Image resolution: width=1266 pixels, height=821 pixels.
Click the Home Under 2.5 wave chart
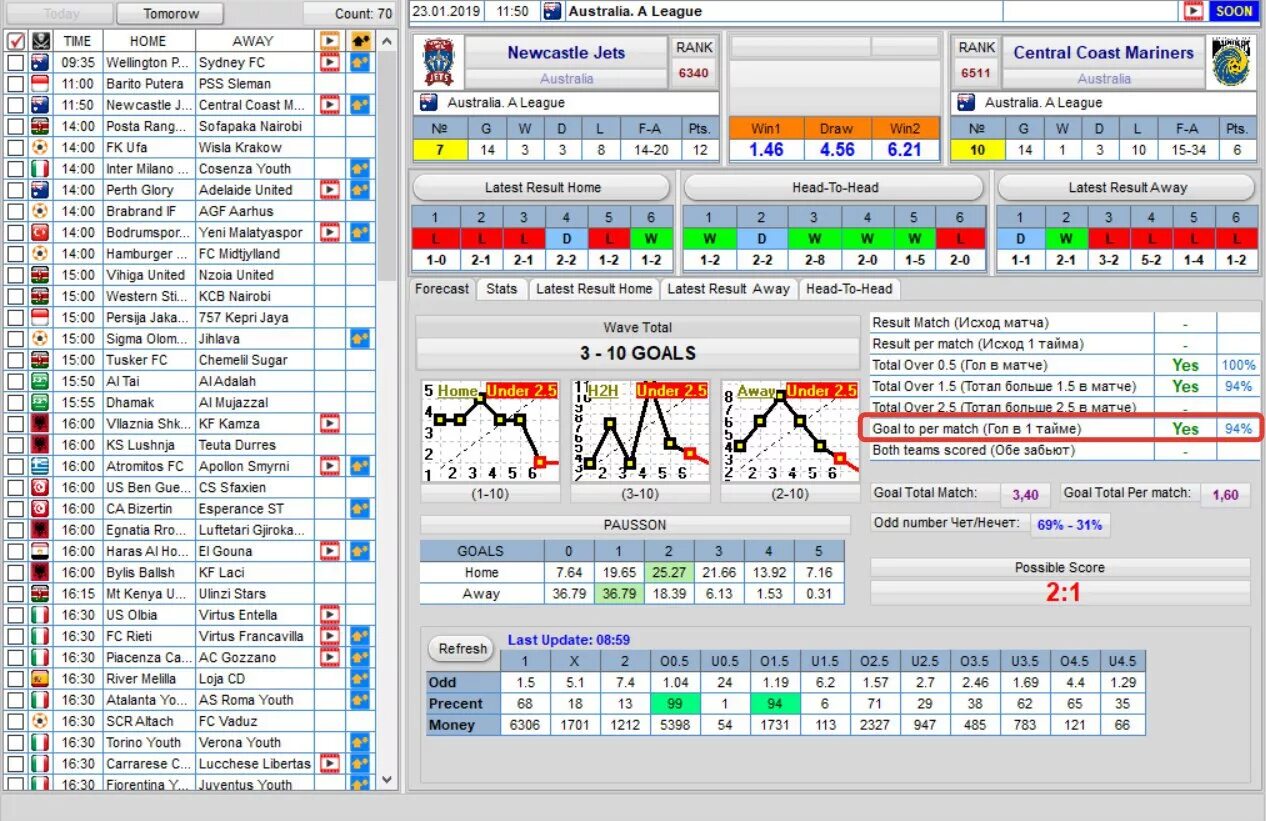pyautogui.click(x=490, y=432)
